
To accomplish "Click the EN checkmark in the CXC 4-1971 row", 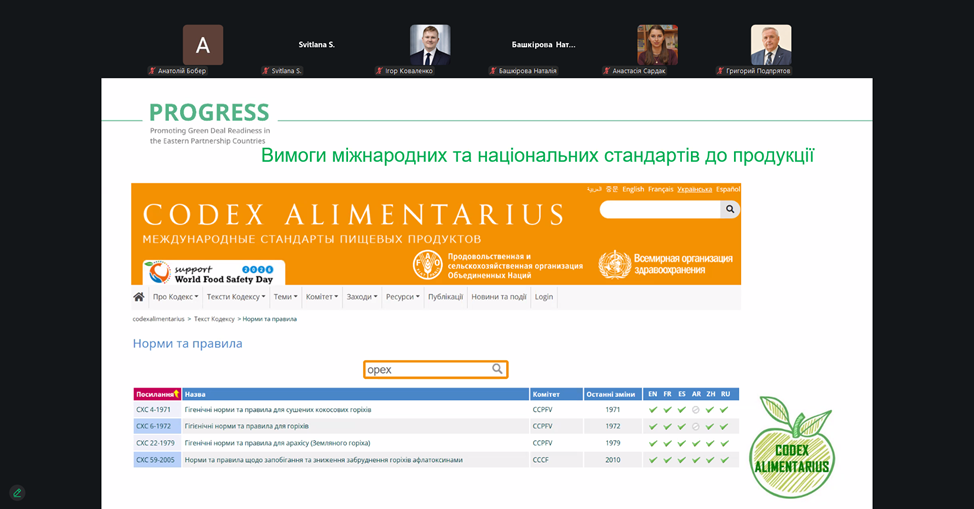I will coord(653,410).
